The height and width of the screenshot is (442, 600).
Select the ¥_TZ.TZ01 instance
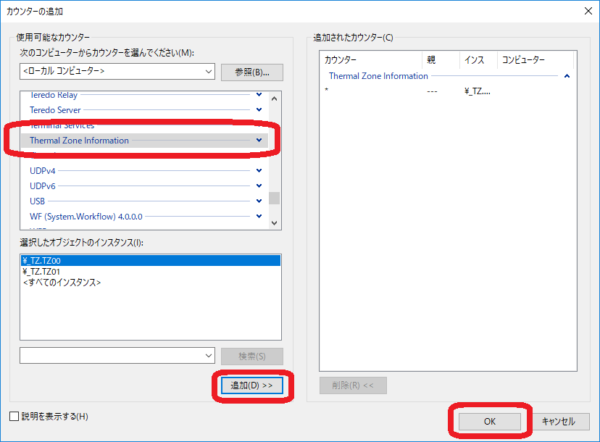point(49,271)
